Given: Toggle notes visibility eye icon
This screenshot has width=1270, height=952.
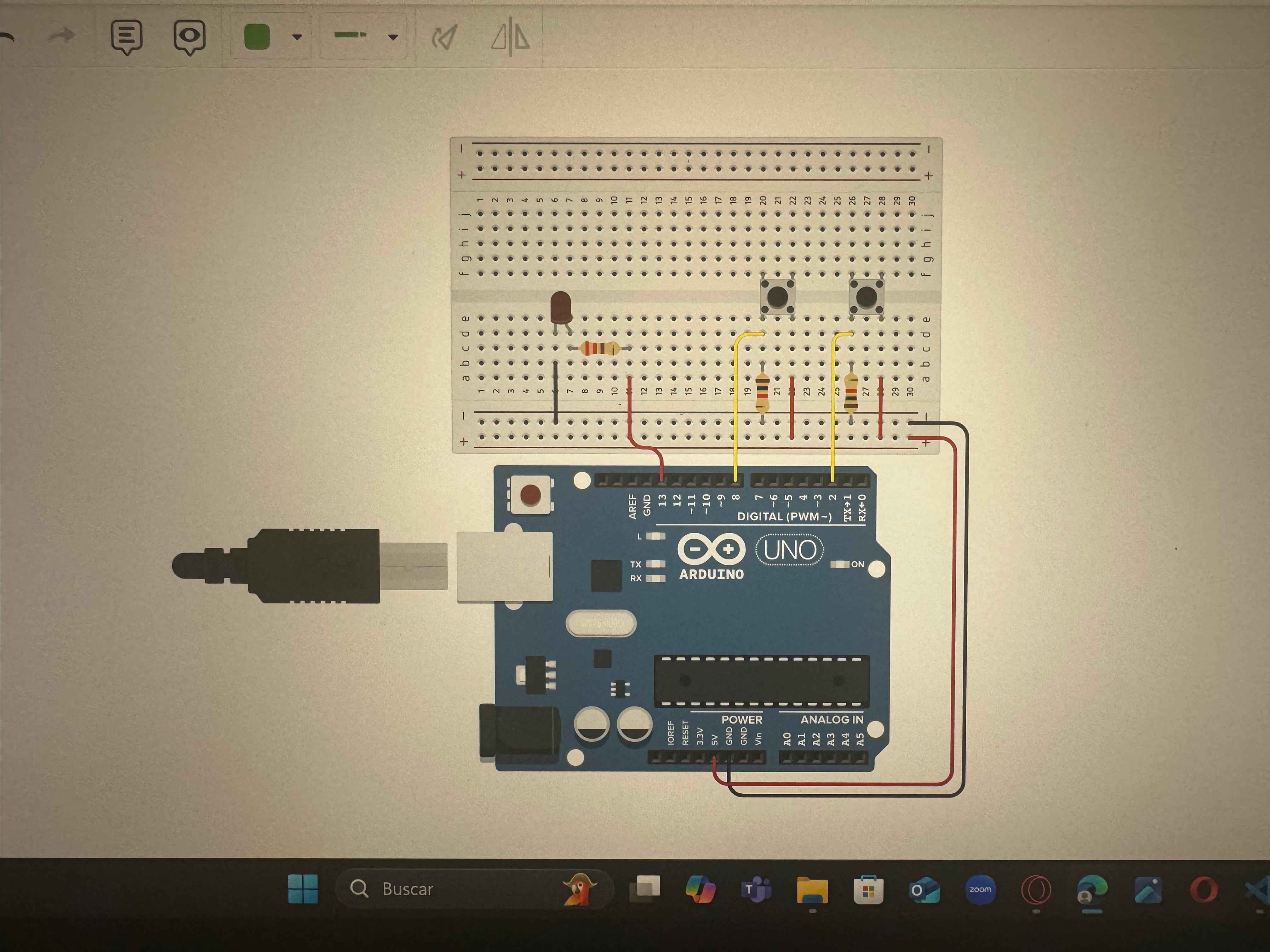Looking at the screenshot, I should coord(190,37).
